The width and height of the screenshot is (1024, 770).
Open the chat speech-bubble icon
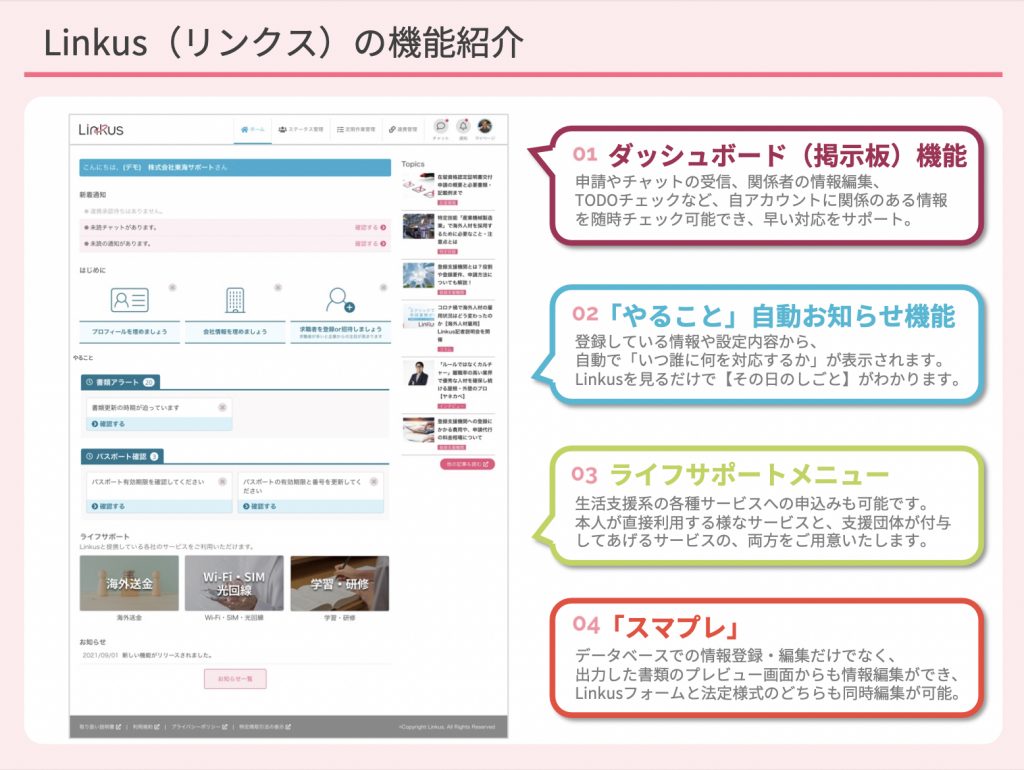pyautogui.click(x=441, y=126)
